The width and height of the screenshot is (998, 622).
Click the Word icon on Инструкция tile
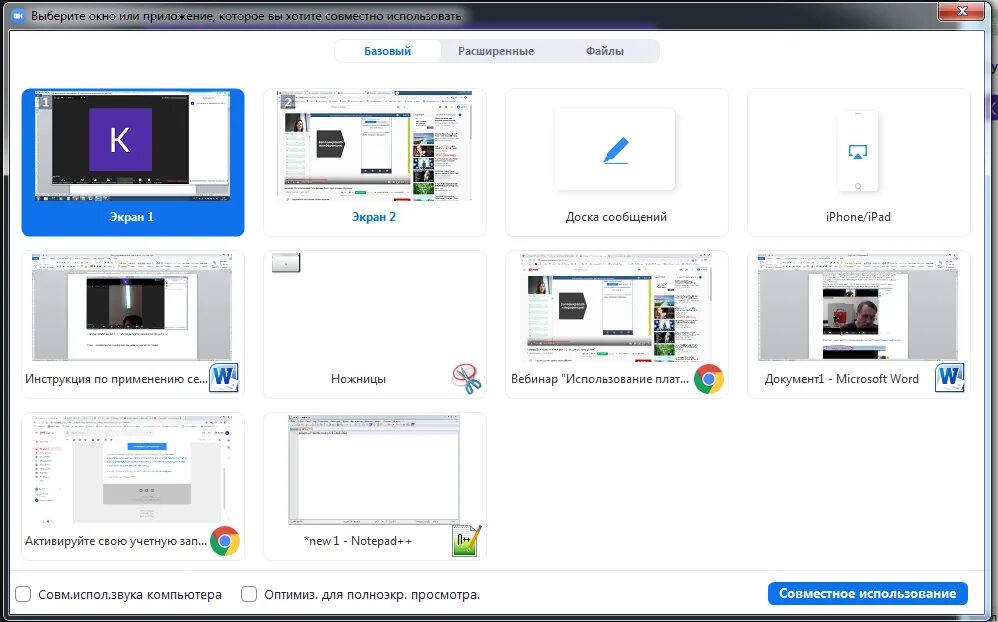click(x=224, y=378)
